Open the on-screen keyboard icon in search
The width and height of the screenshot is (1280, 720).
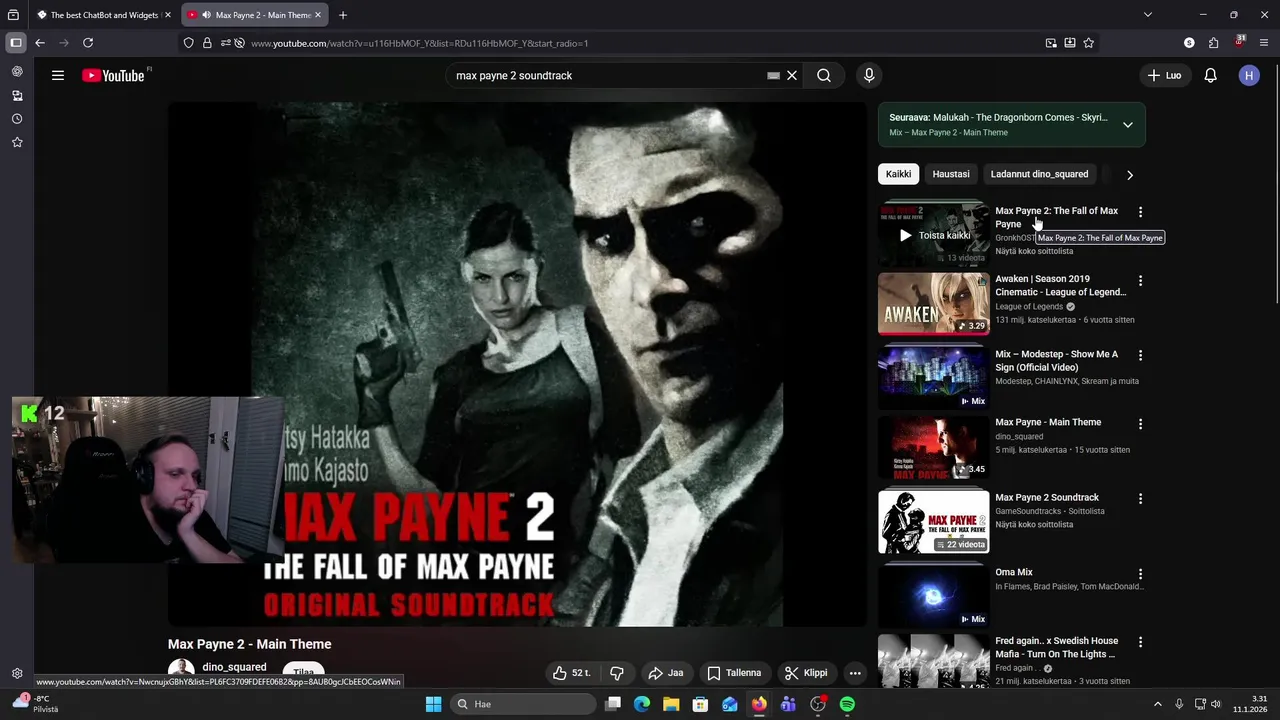click(773, 75)
